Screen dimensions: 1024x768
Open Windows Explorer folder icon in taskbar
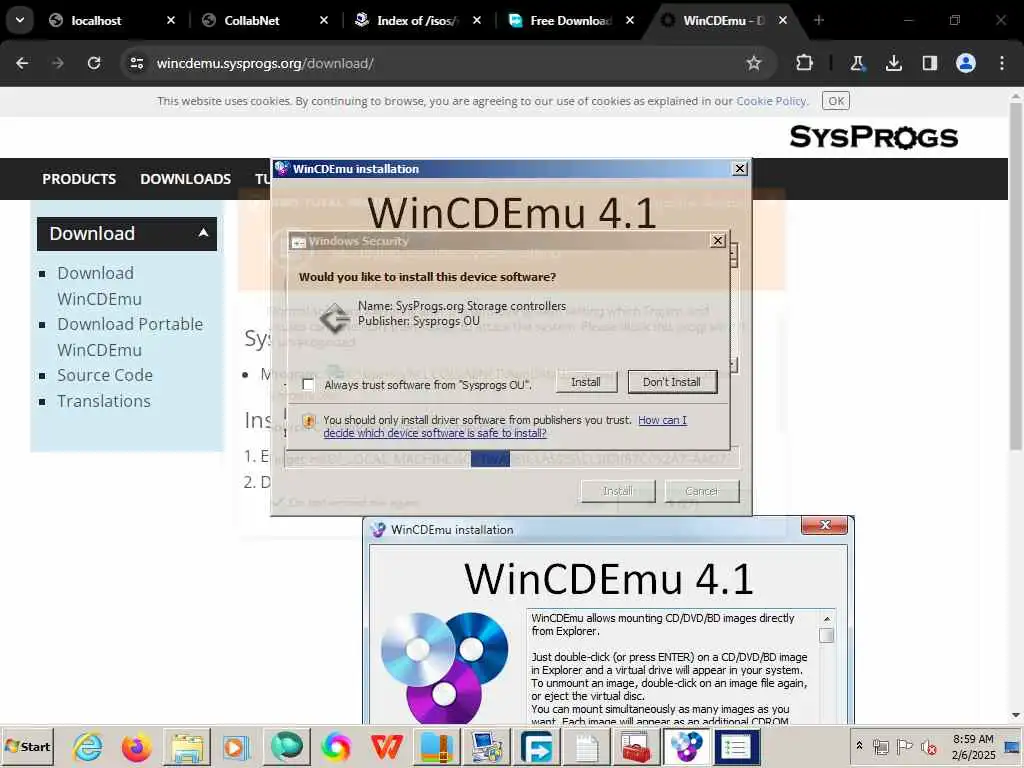click(186, 747)
